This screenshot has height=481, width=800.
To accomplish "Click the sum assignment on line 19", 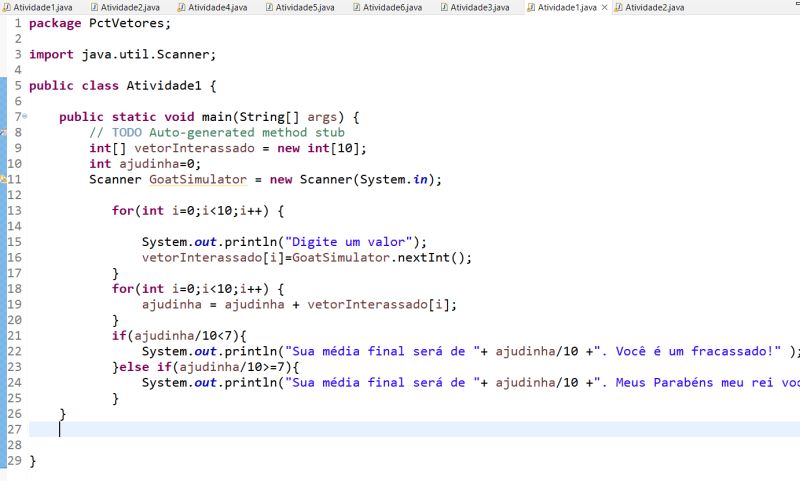I will tap(299, 305).
